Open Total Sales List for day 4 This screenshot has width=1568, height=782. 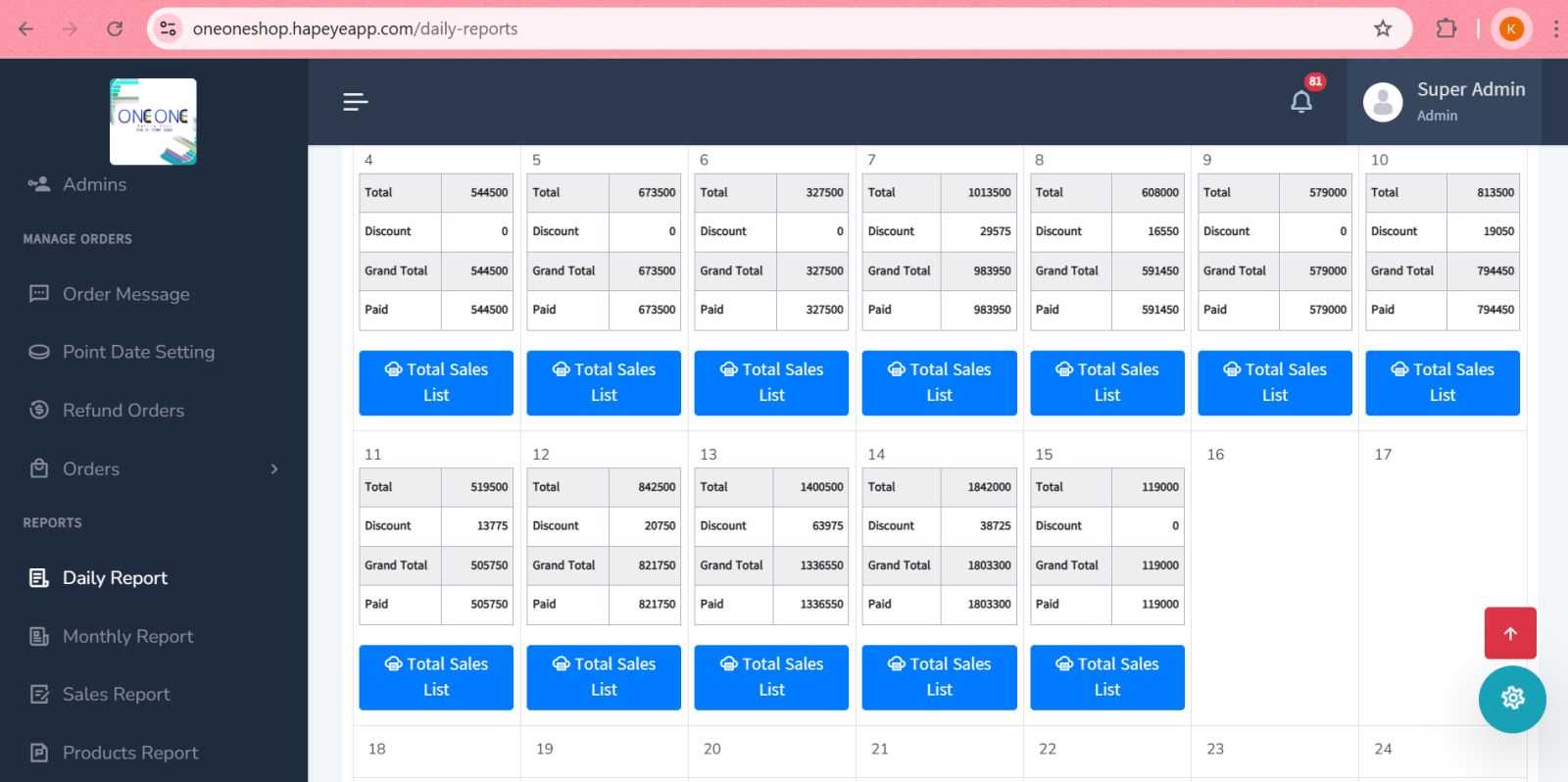pyautogui.click(x=436, y=382)
